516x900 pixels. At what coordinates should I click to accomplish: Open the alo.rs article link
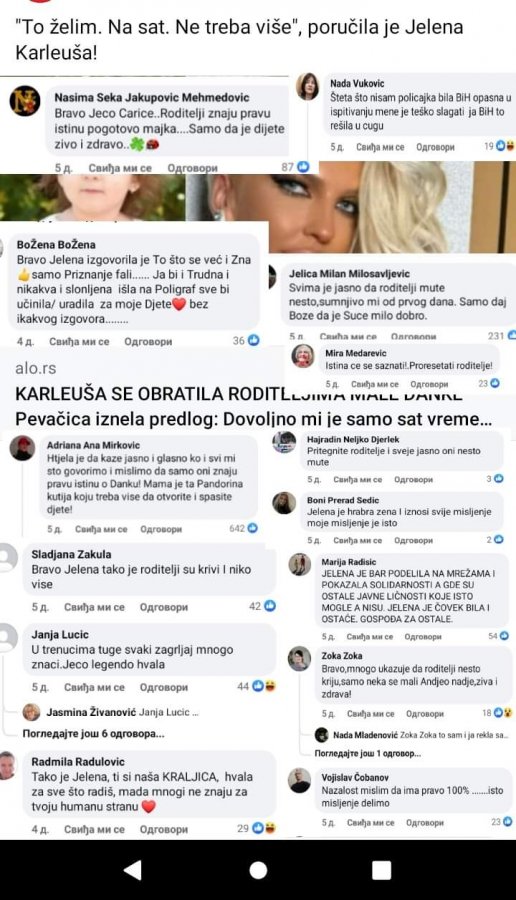pyautogui.click(x=36, y=368)
